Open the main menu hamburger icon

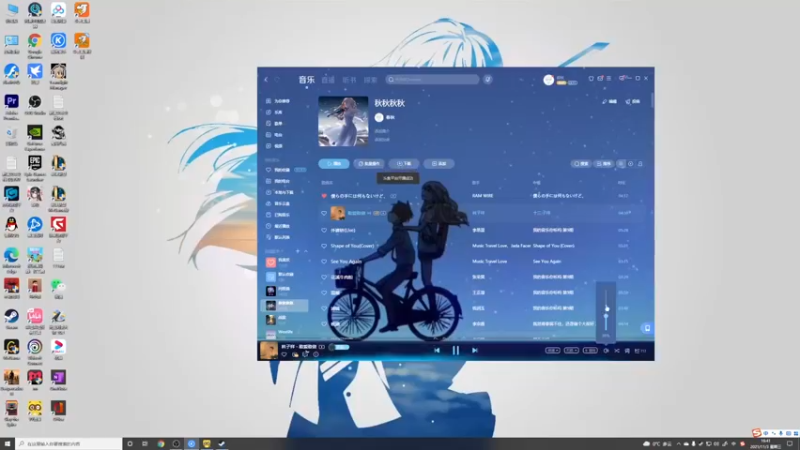point(609,79)
